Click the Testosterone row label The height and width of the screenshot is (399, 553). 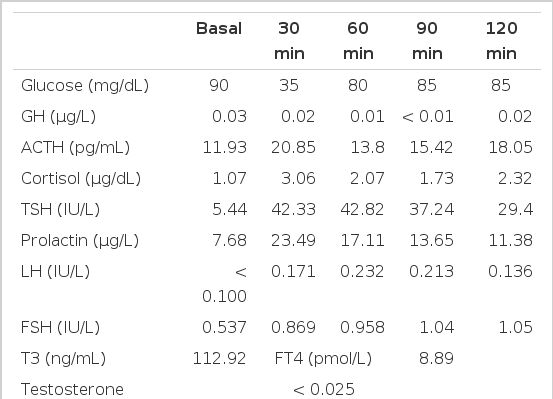(72, 389)
